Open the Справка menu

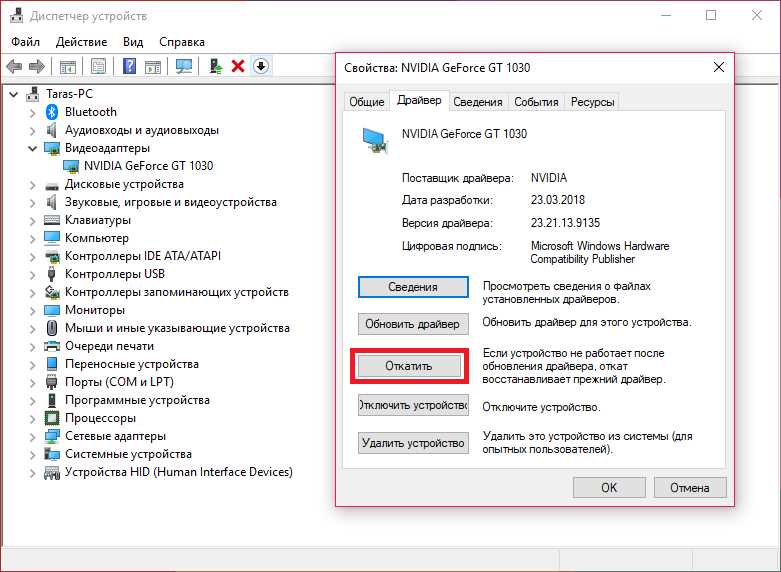[x=182, y=42]
